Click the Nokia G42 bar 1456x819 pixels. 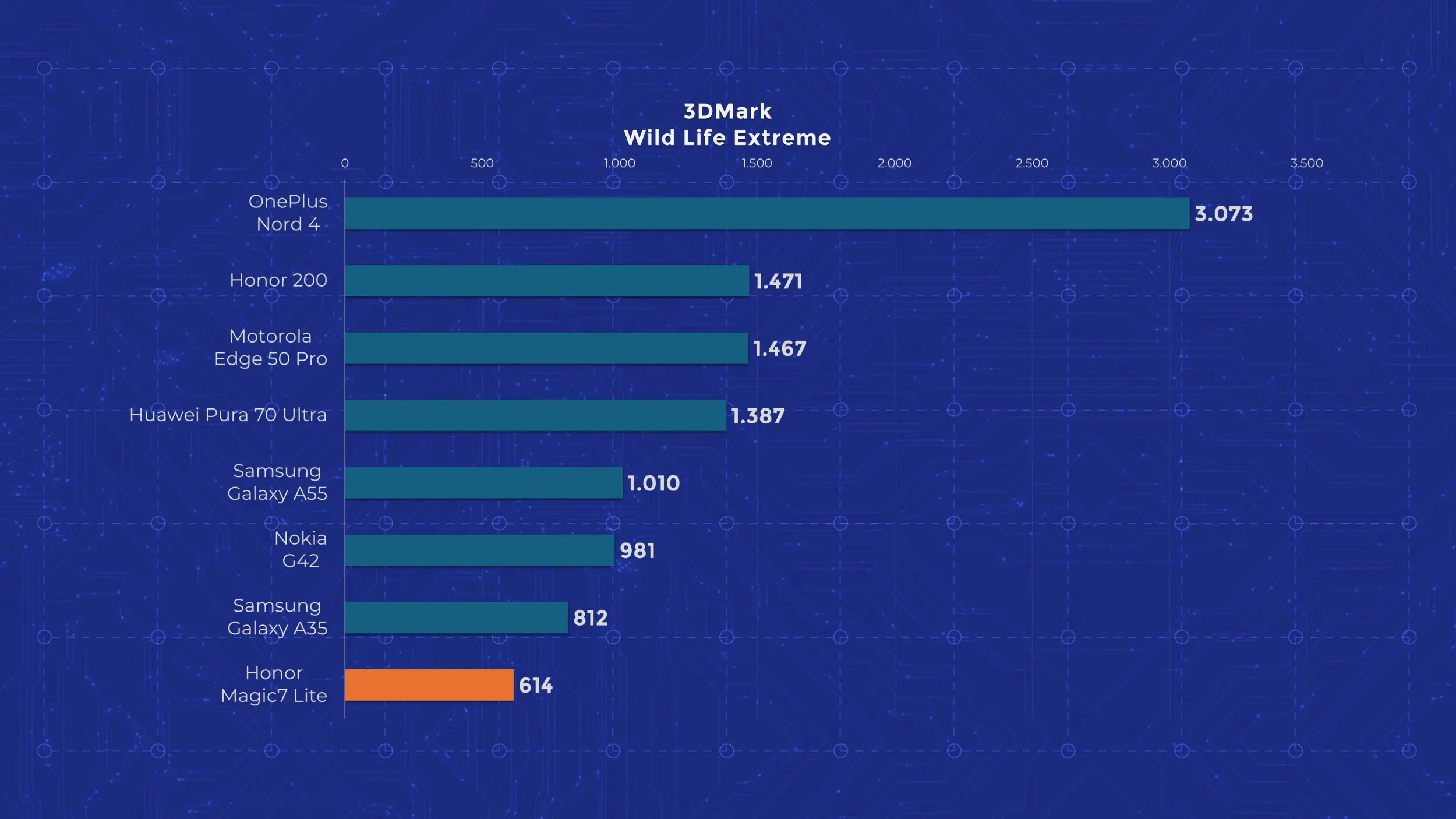[479, 550]
